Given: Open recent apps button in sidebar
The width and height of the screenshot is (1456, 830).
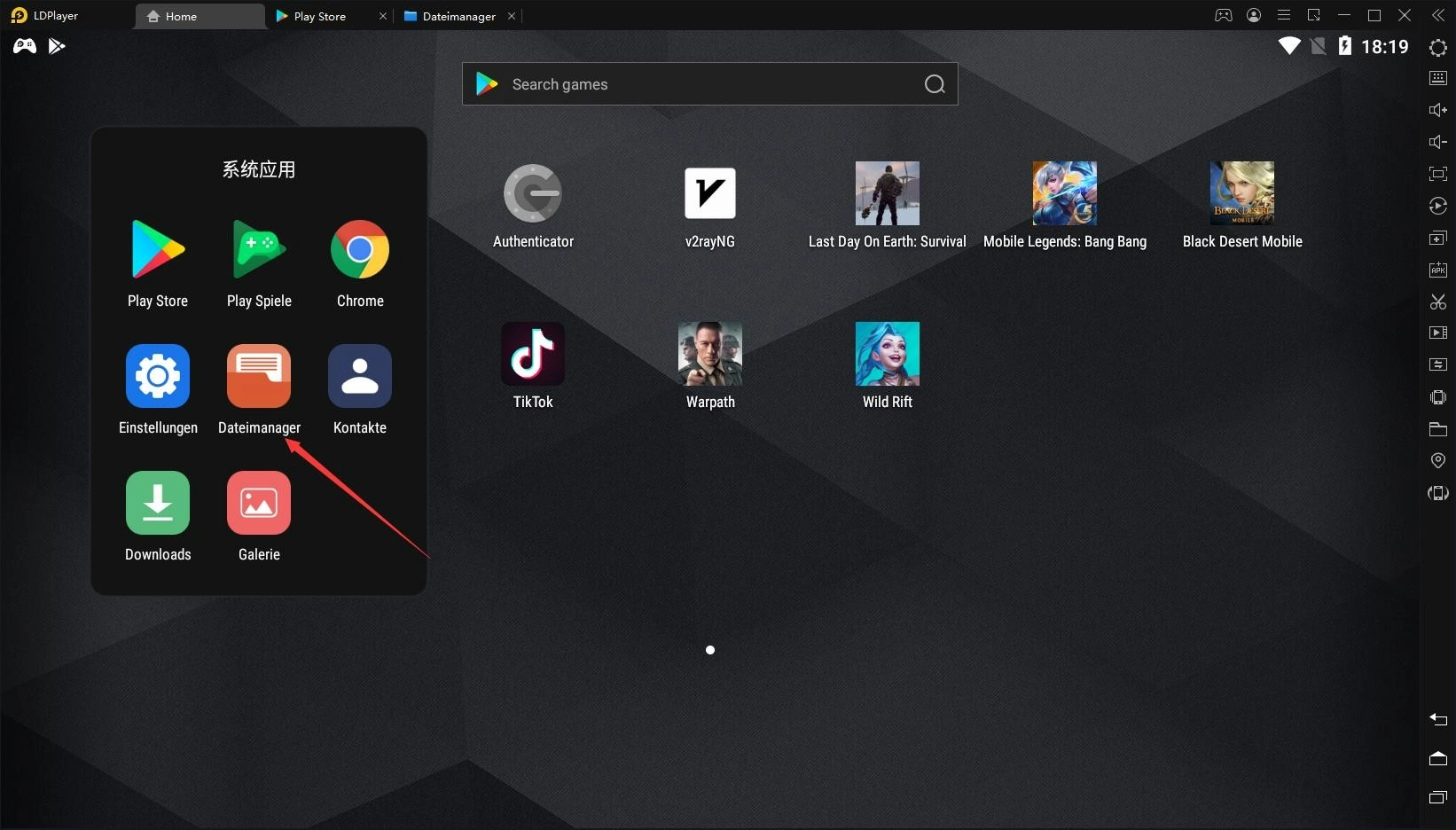Looking at the screenshot, I should coord(1438,797).
